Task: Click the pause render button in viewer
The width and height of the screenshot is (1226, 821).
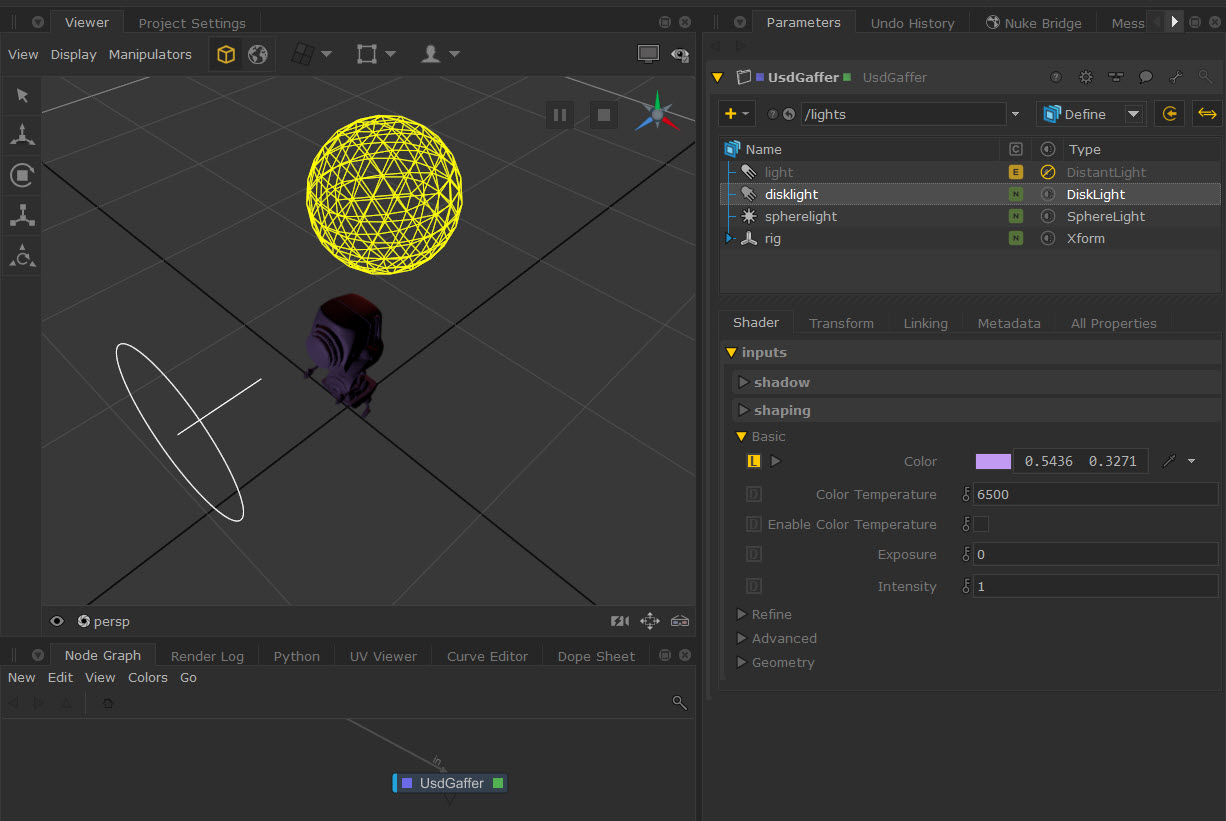Action: pos(560,115)
